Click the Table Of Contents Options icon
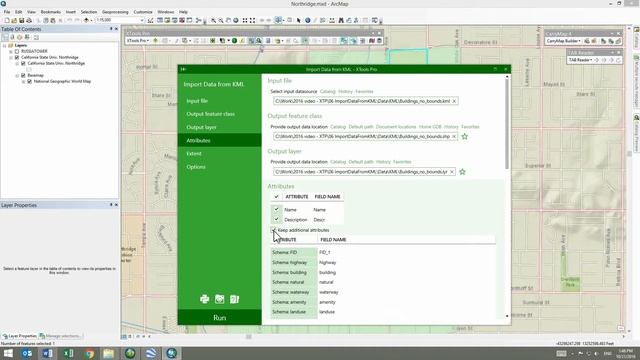Image resolution: width=640 pixels, height=360 pixels. pyautogui.click(x=36, y=37)
